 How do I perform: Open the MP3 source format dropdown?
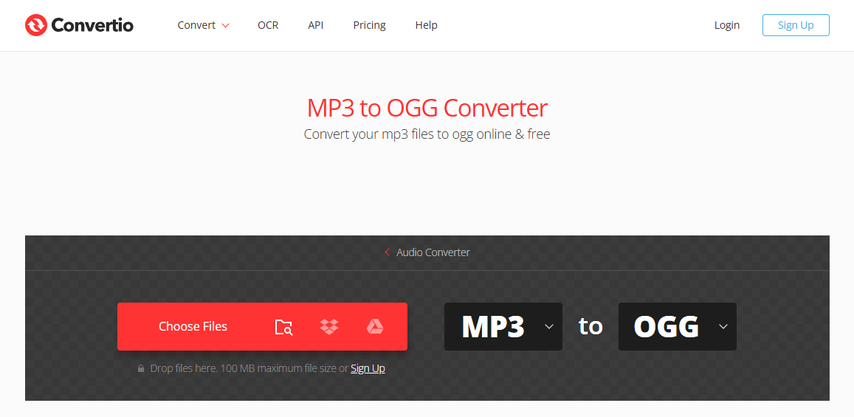tap(503, 327)
